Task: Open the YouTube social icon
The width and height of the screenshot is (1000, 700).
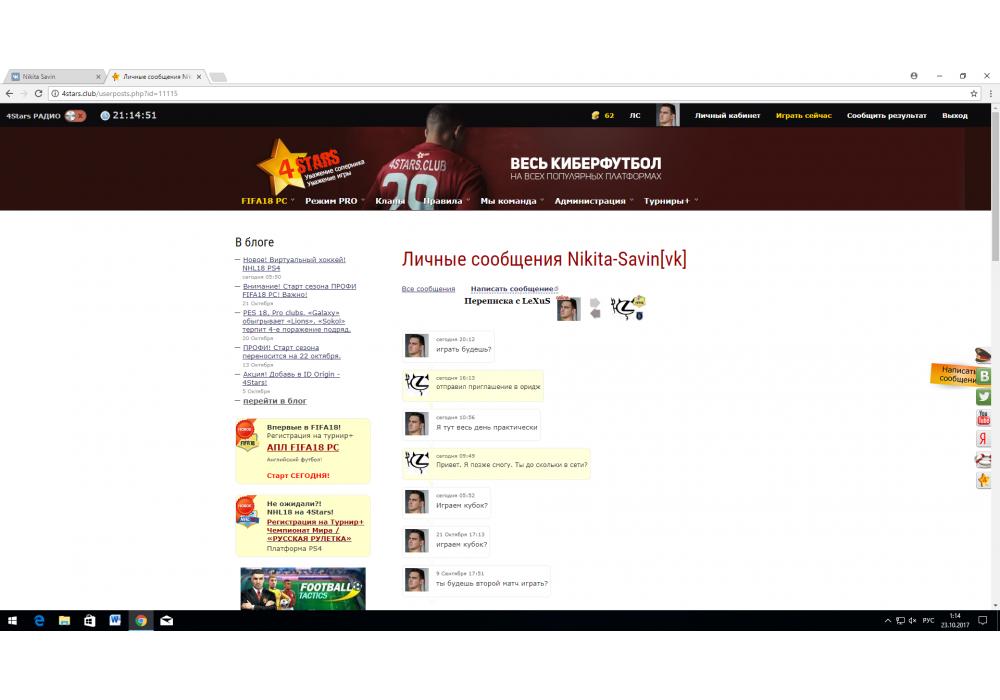Action: [983, 418]
